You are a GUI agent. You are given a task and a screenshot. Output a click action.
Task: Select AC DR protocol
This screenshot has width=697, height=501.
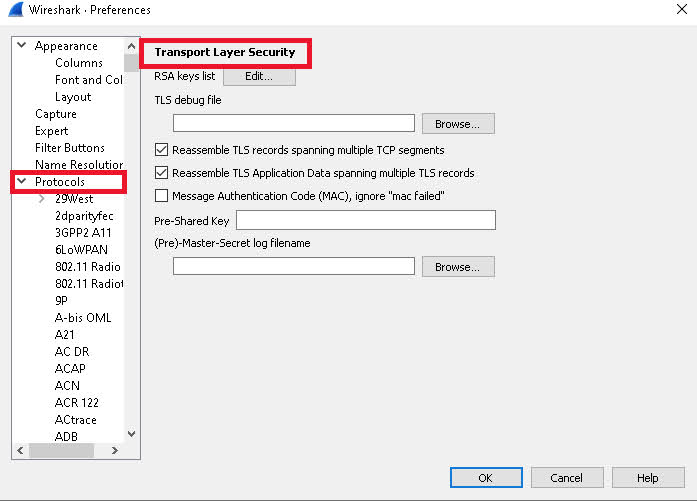coord(72,352)
